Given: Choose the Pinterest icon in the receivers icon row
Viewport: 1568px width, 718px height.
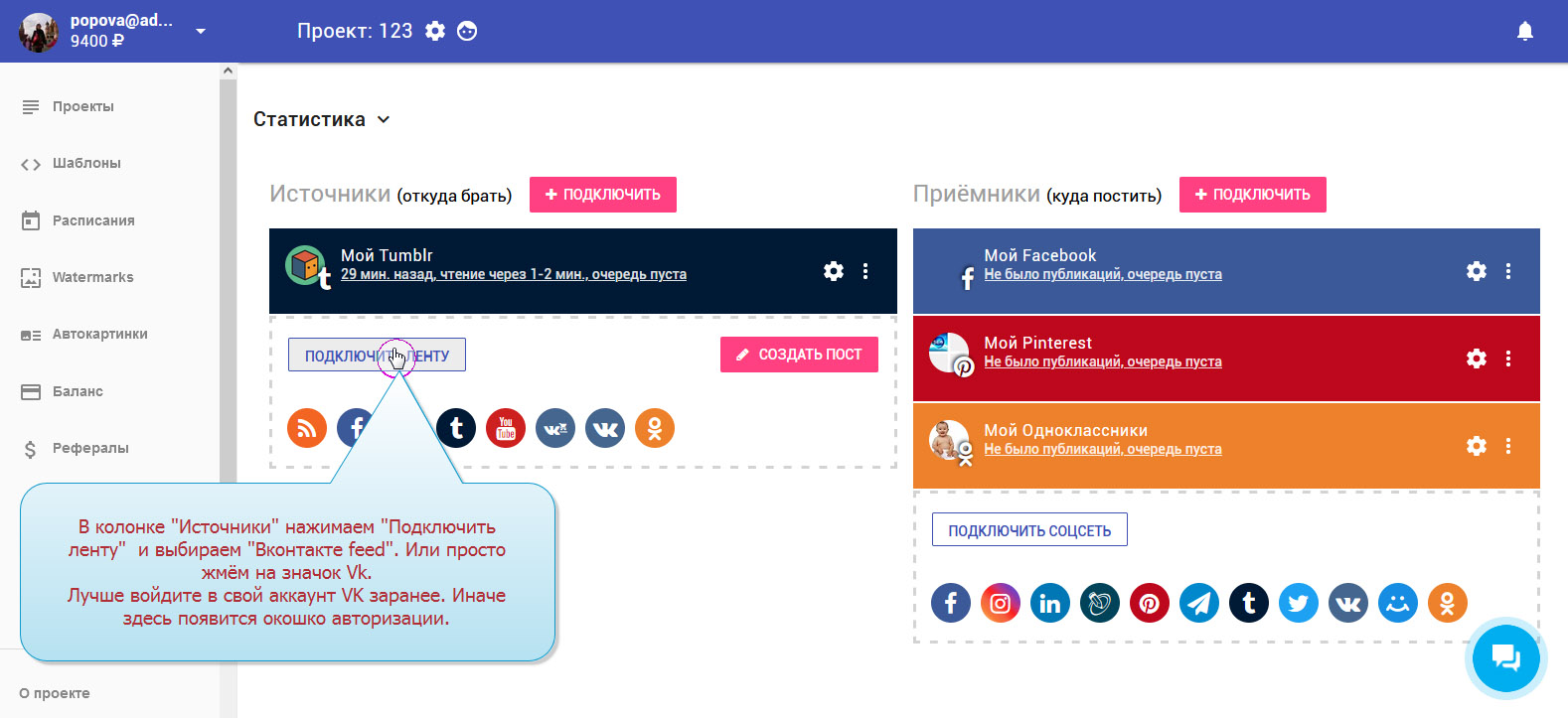Looking at the screenshot, I should pyautogui.click(x=1150, y=603).
